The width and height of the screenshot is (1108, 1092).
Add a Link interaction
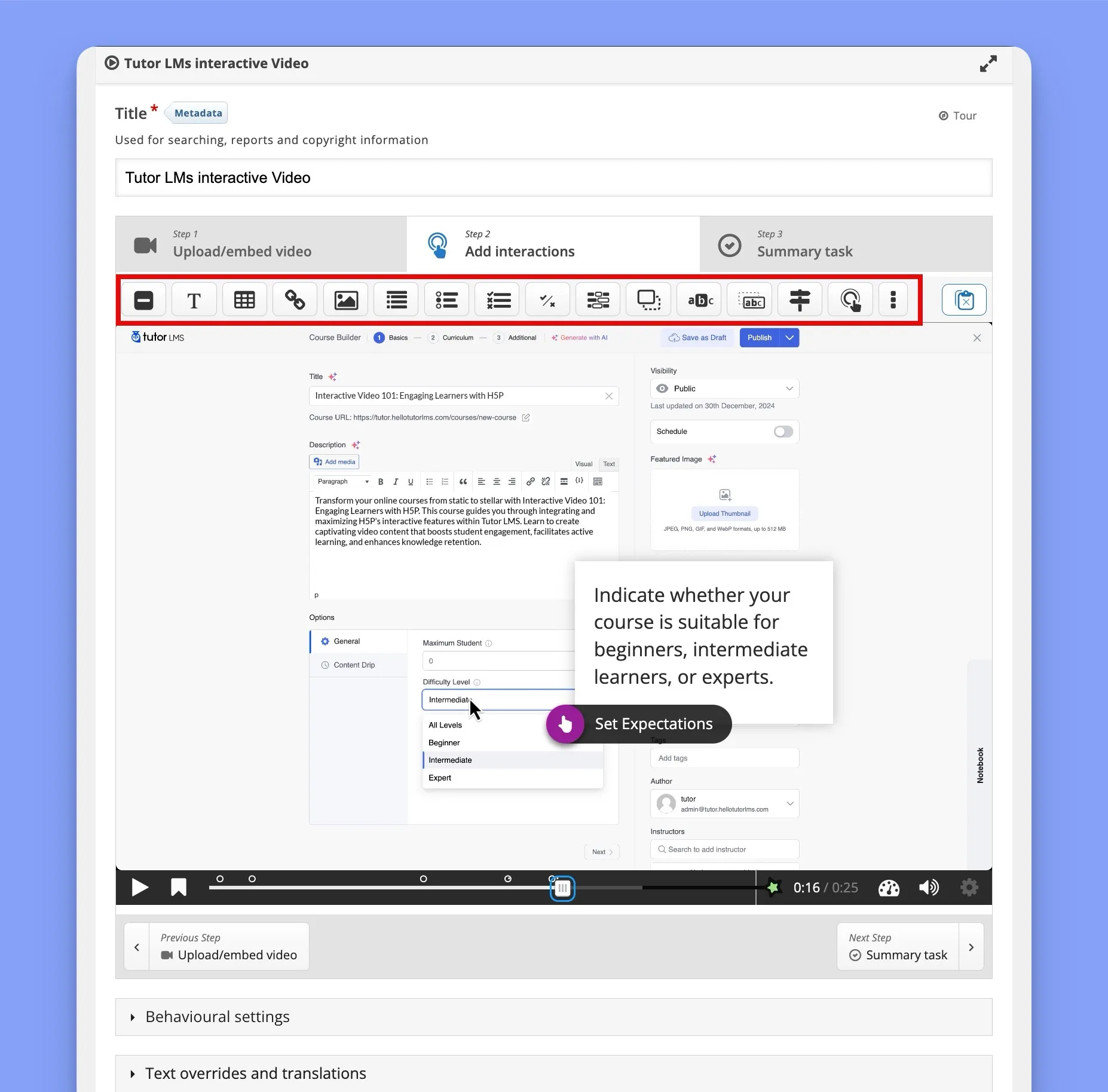coord(295,299)
